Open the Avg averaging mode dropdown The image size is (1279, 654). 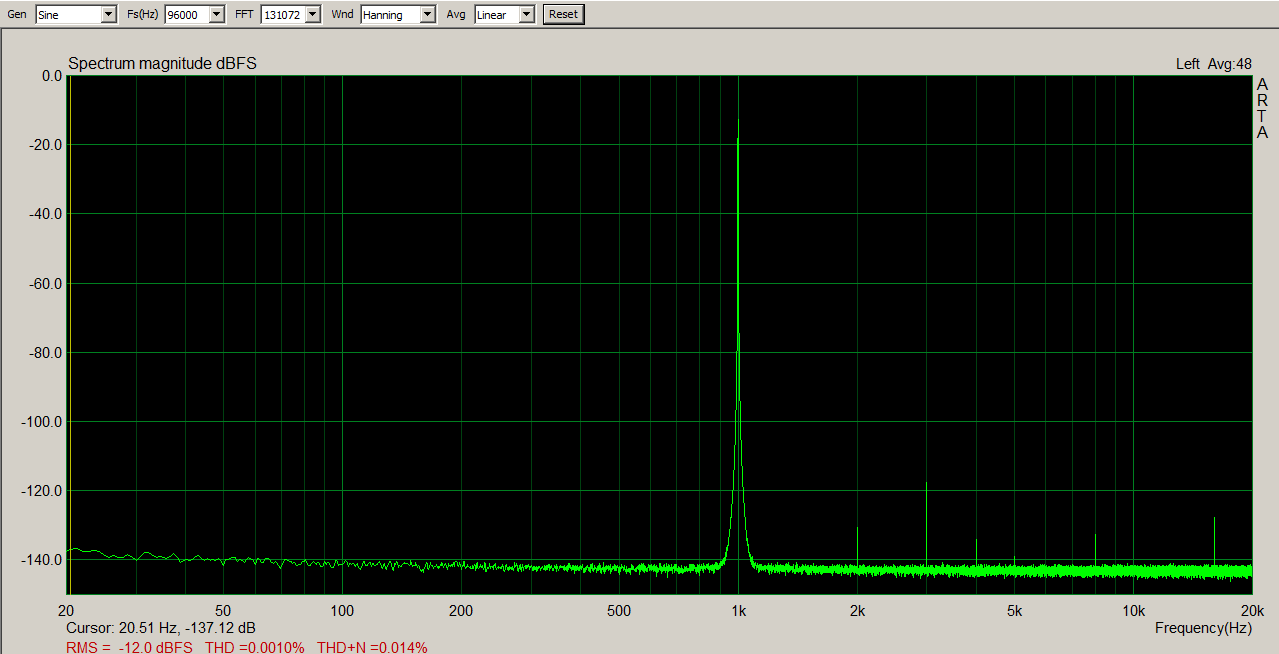527,14
